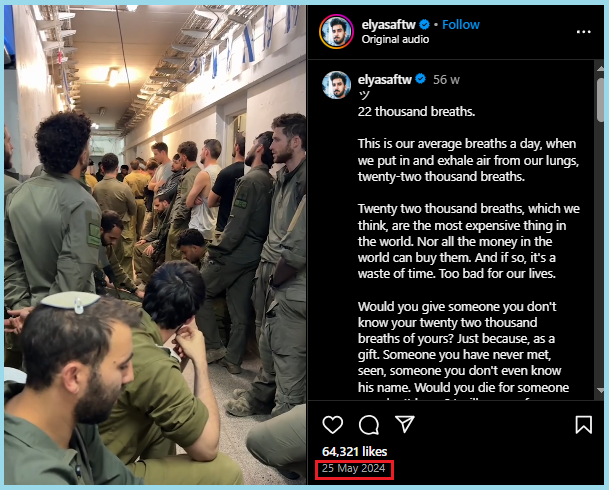View the 64,321 likes list
609x490 pixels.
(355, 451)
